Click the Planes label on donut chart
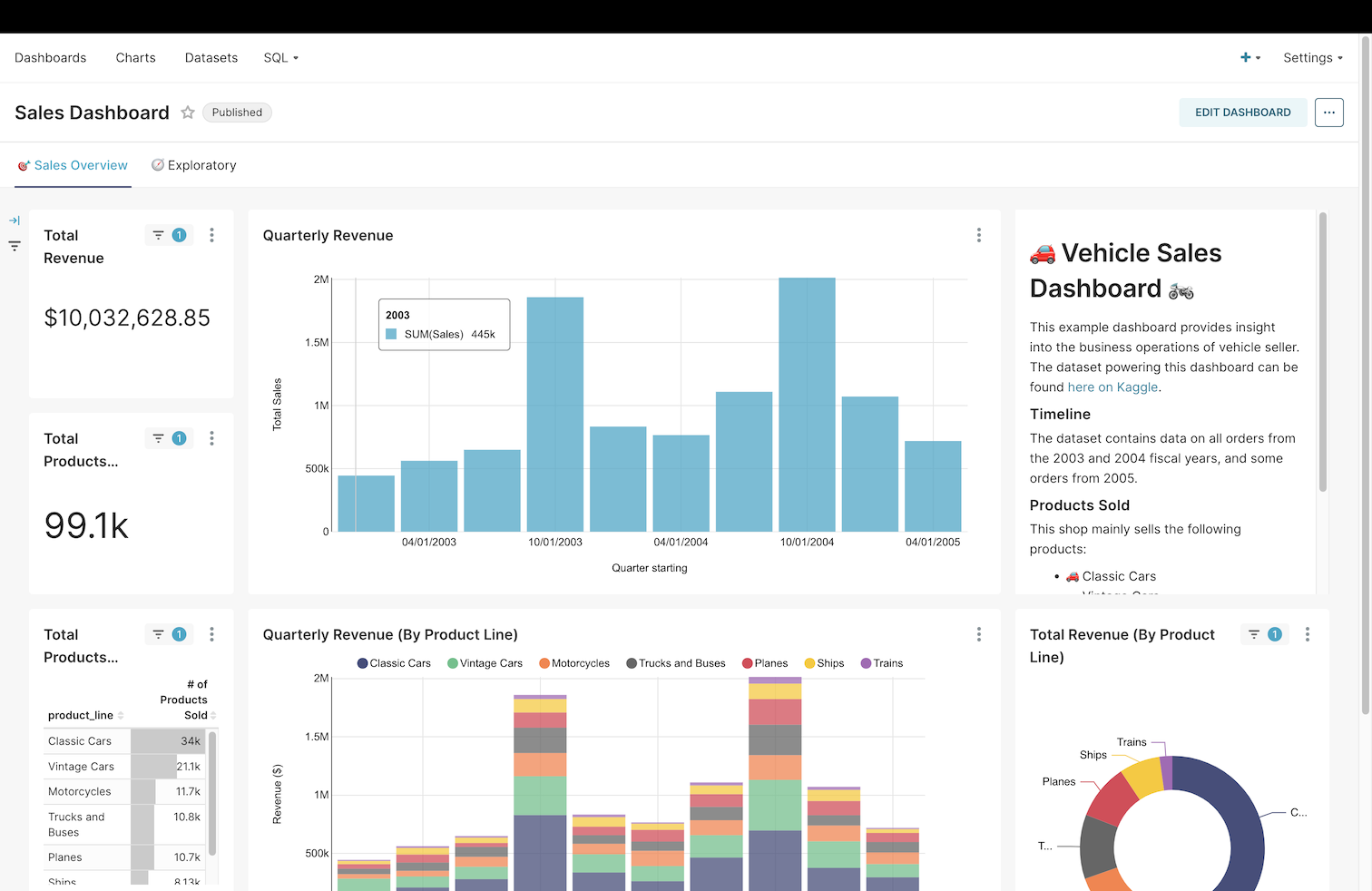The width and height of the screenshot is (1372, 891). coord(1059,781)
